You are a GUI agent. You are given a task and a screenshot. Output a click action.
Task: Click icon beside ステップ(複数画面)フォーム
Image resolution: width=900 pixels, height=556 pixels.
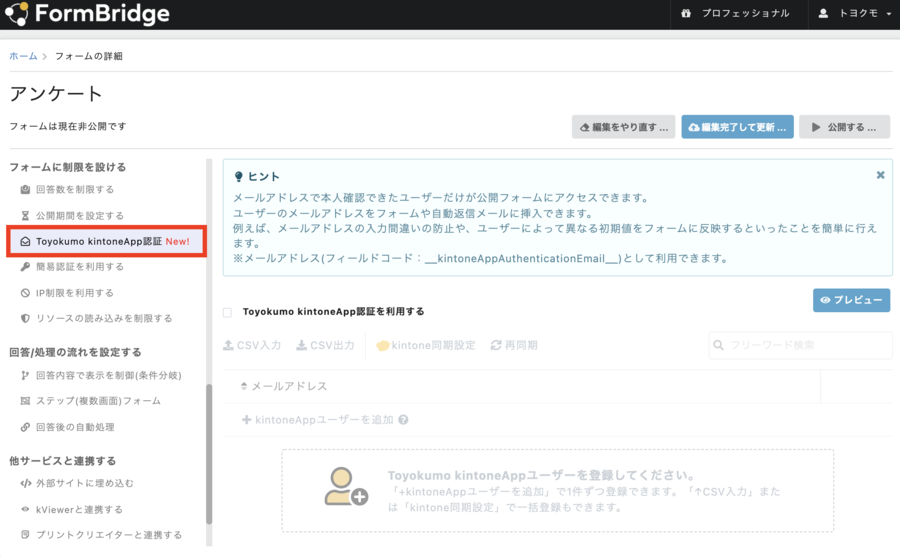(25, 401)
